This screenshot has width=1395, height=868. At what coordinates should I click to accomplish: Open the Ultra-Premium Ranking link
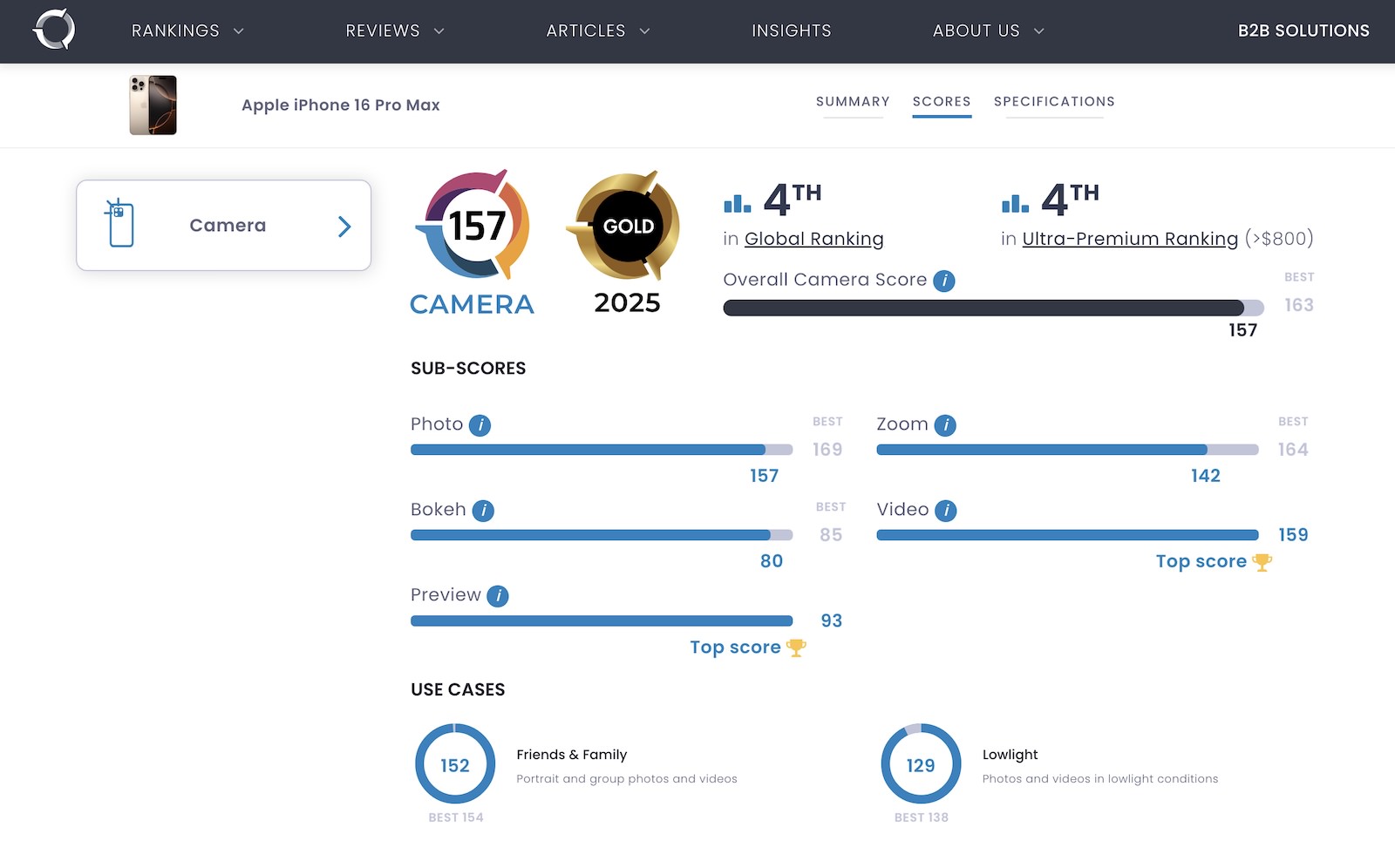point(1130,239)
